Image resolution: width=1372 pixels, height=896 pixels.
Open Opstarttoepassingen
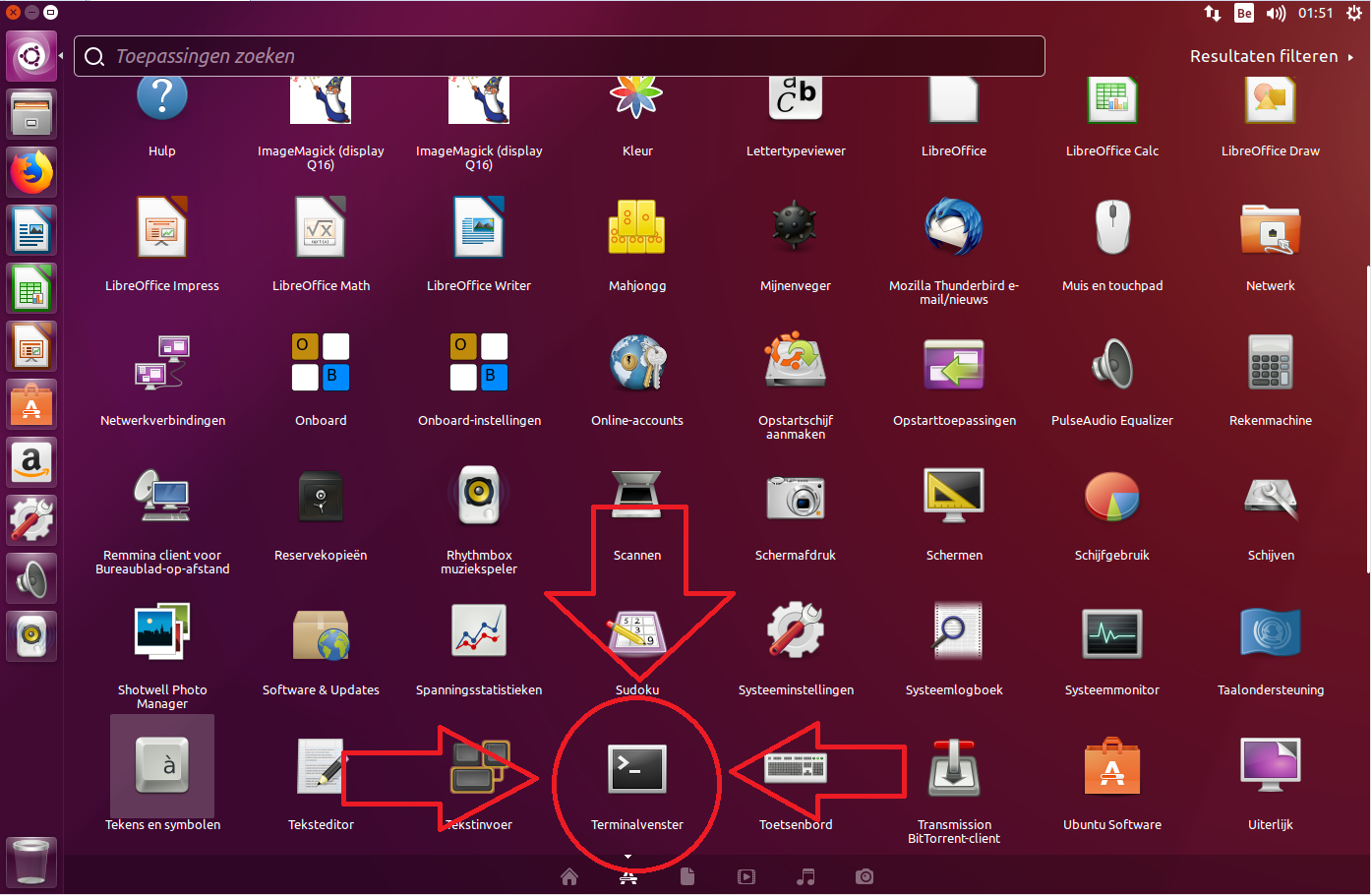[954, 362]
